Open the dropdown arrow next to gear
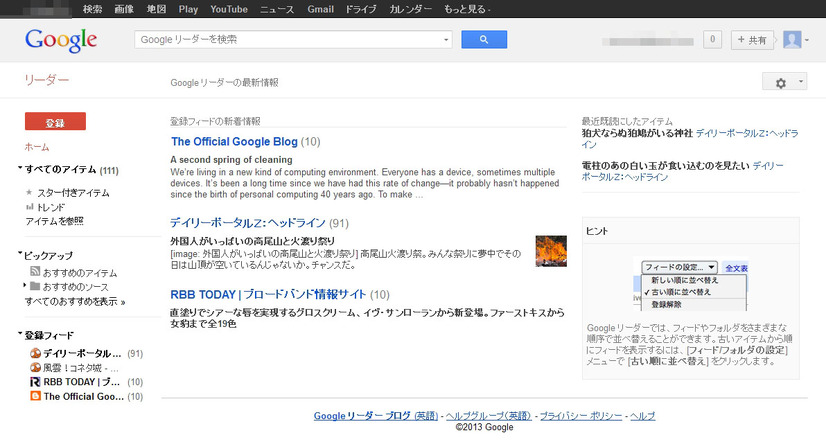The image size is (826, 442). (x=801, y=81)
